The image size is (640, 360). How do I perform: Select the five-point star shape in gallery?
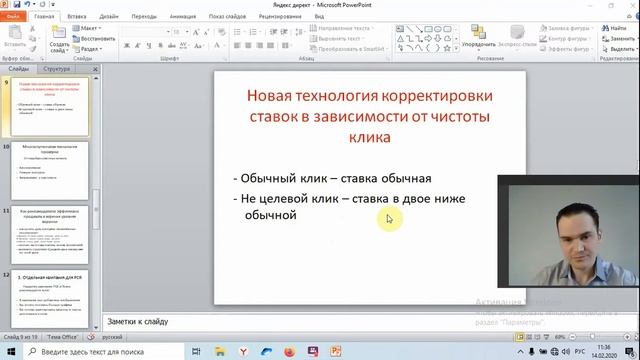coord(447,48)
